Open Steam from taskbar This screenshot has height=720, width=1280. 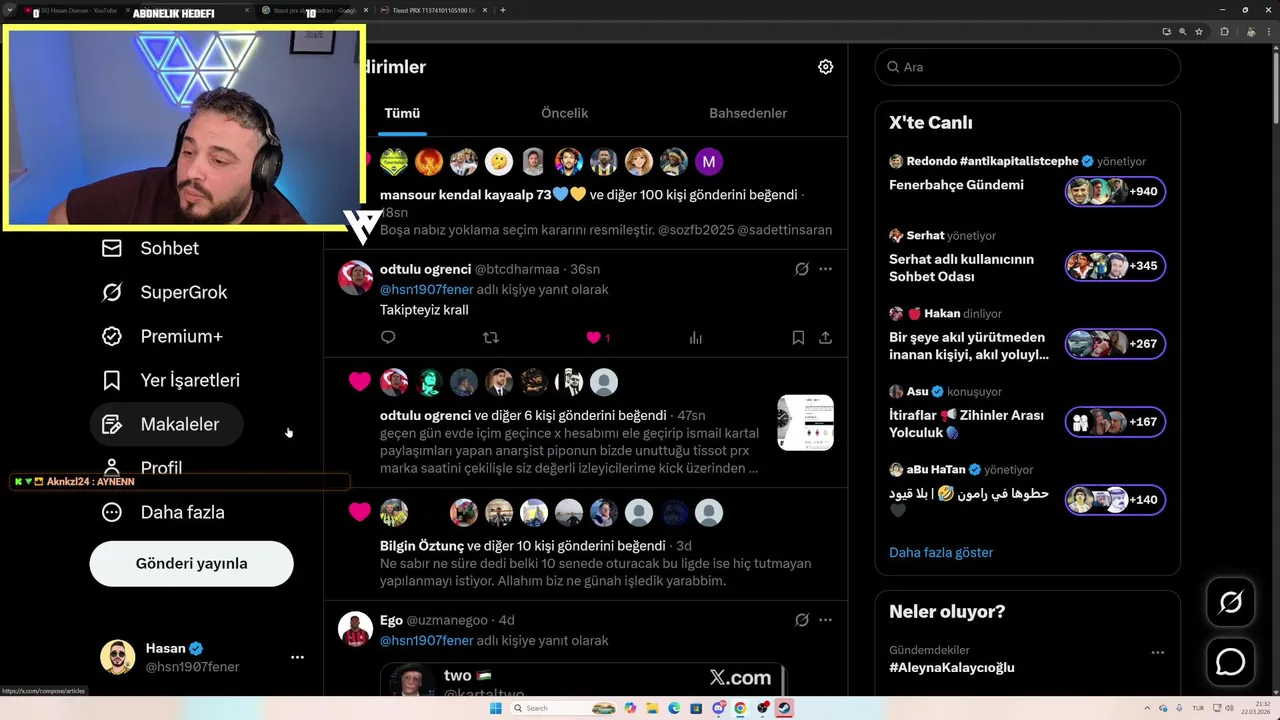(784, 708)
